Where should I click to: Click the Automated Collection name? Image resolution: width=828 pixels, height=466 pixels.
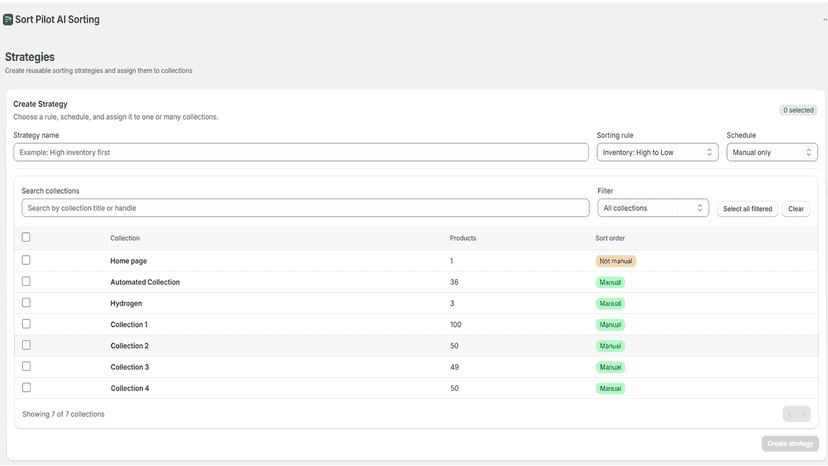click(x=145, y=282)
